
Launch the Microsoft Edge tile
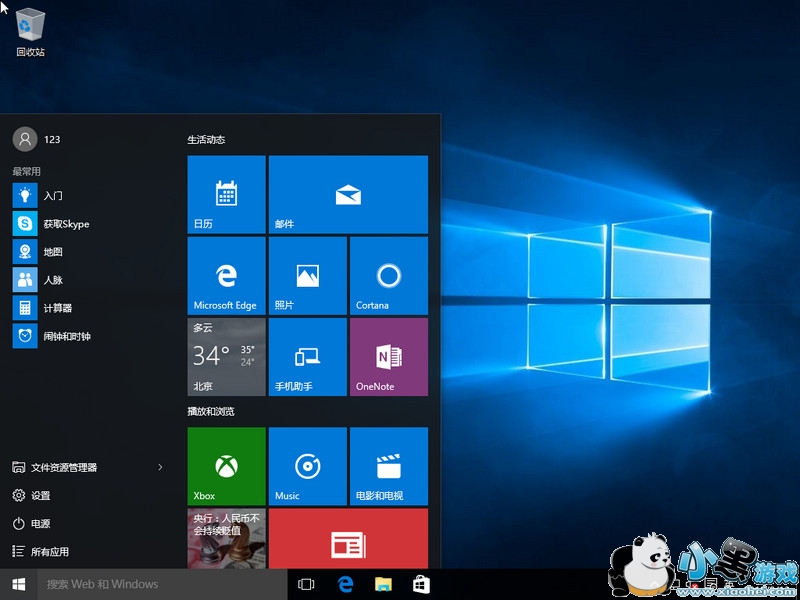tap(226, 275)
